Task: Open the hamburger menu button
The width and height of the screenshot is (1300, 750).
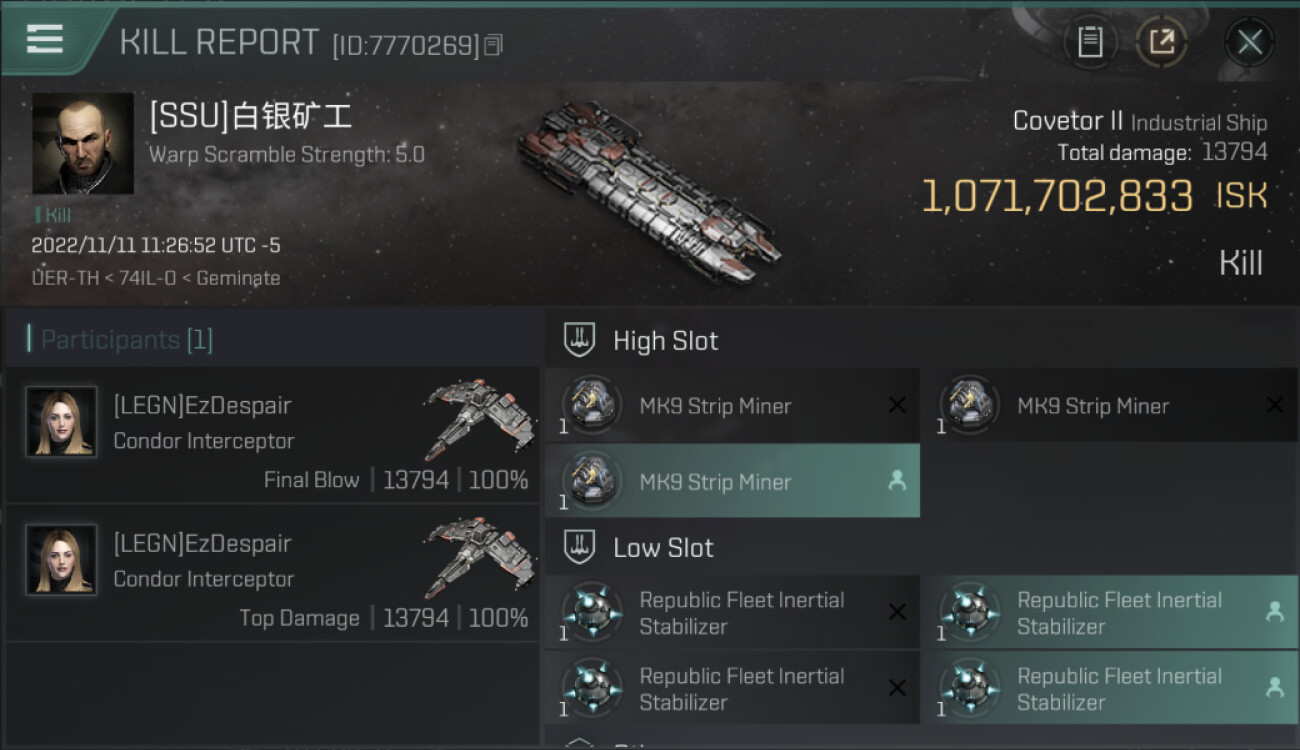Action: [x=45, y=40]
